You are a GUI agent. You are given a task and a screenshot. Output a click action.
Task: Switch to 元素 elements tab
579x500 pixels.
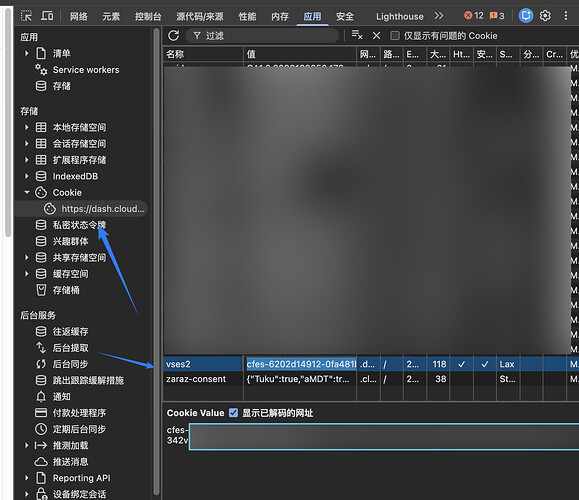(x=111, y=16)
